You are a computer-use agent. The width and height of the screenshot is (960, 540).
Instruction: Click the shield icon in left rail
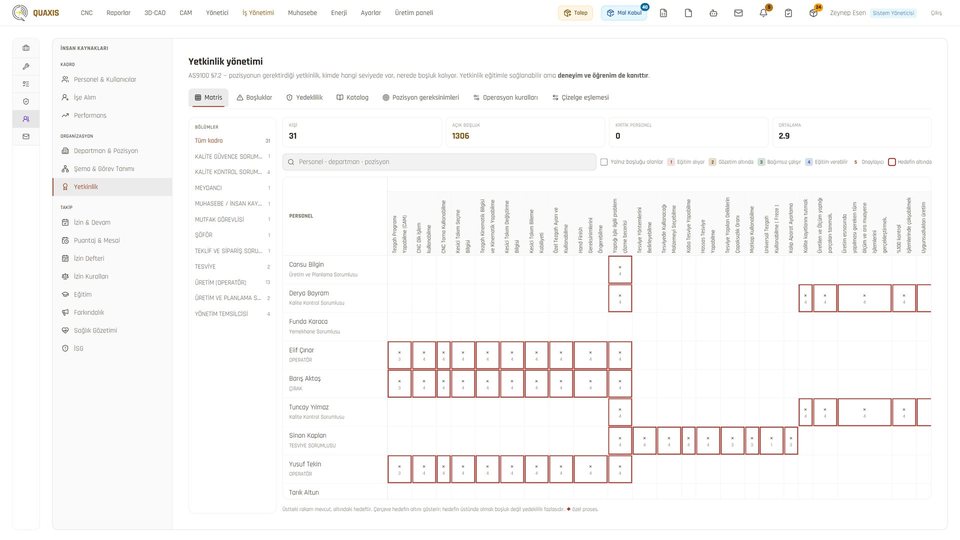coord(26,102)
